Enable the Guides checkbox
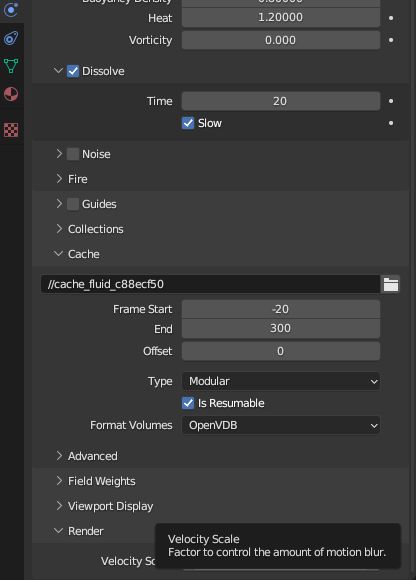This screenshot has width=416, height=580. tap(73, 204)
